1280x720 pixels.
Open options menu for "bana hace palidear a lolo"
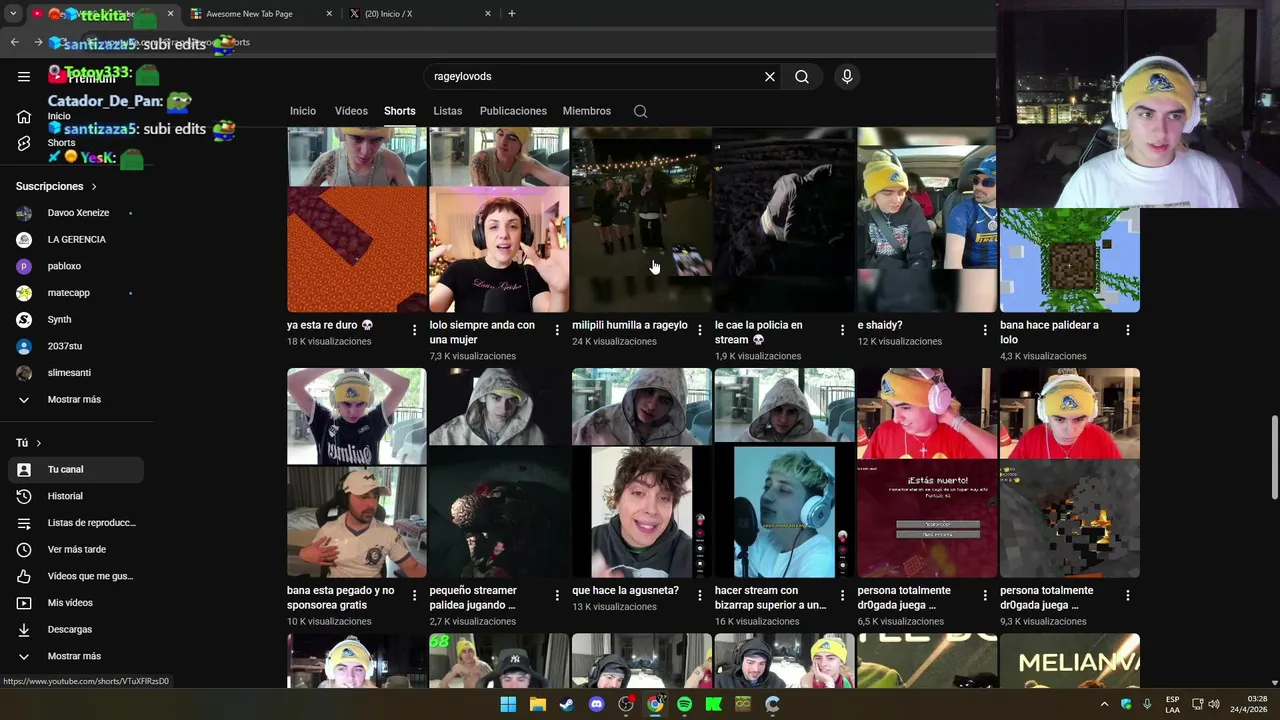[x=1128, y=329]
